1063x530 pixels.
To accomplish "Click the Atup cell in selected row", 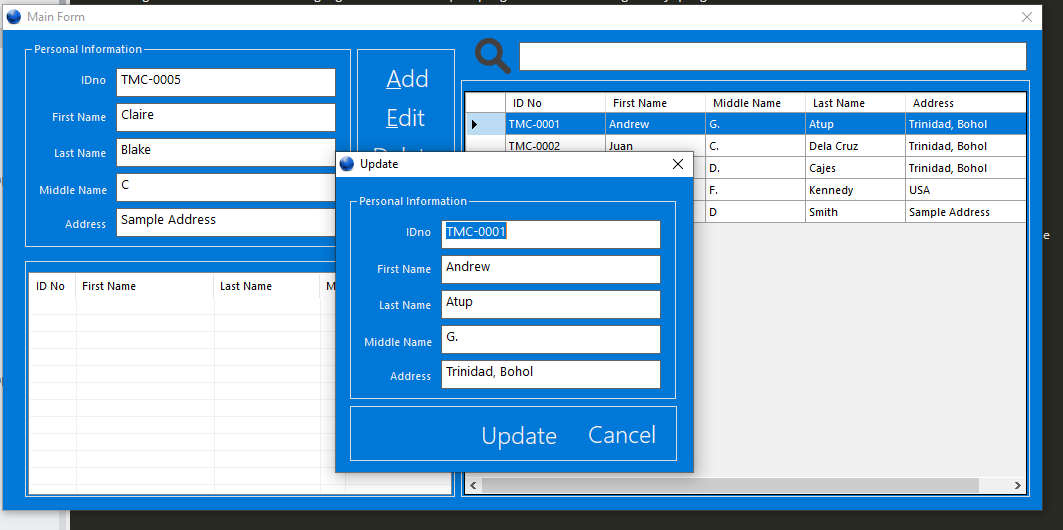I will (x=855, y=124).
